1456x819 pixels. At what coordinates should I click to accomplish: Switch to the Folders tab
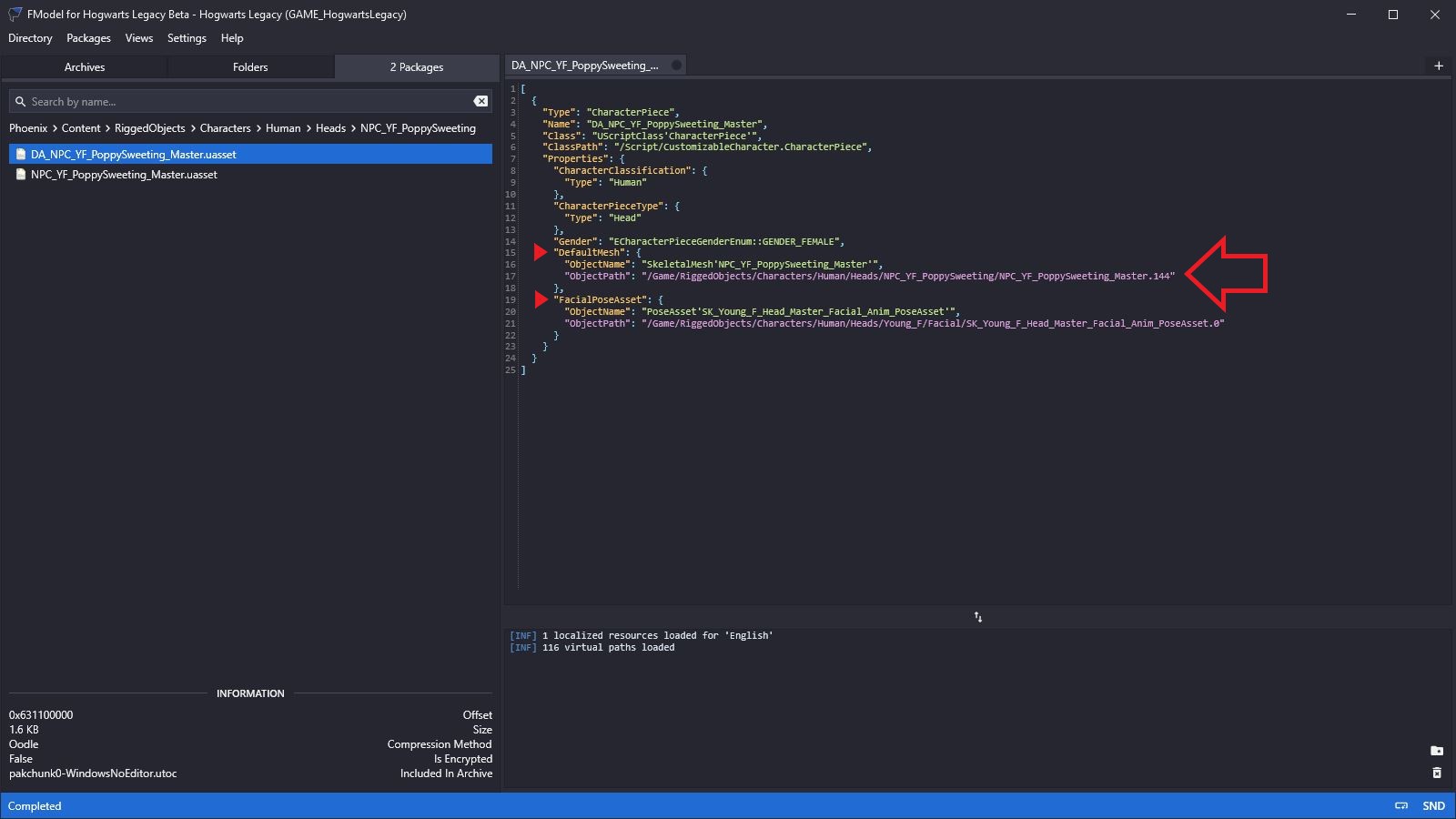[250, 67]
